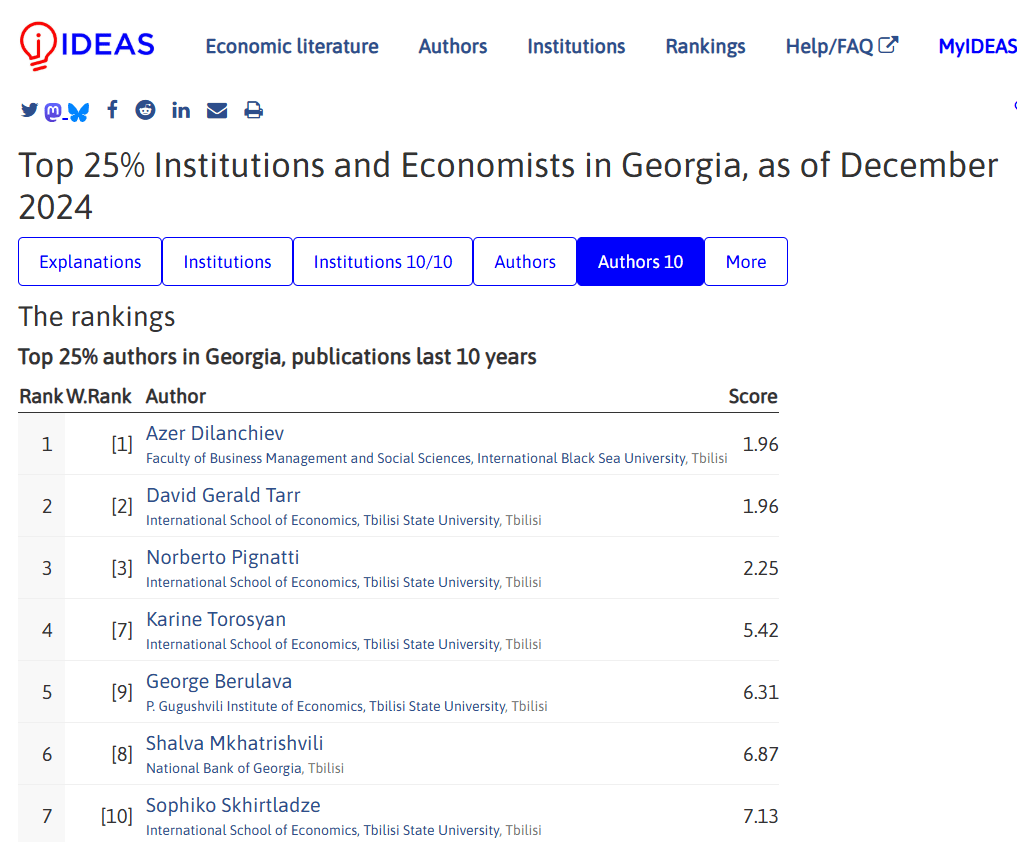This screenshot has width=1017, height=842.
Task: Share page on LinkedIn
Action: coord(181,110)
